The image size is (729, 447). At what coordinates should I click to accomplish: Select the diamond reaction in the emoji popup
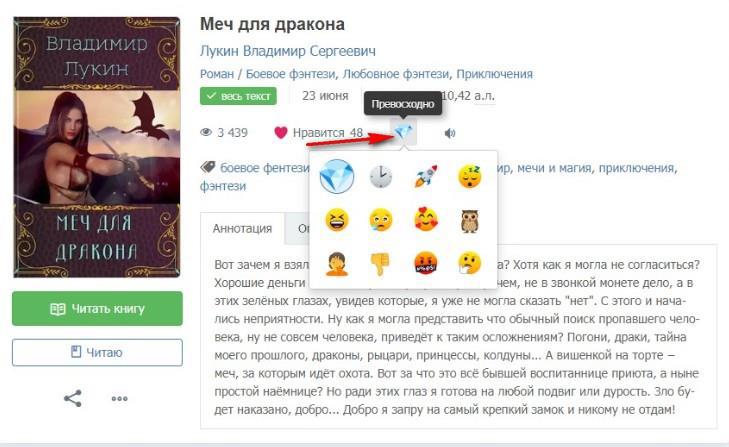pos(337,176)
